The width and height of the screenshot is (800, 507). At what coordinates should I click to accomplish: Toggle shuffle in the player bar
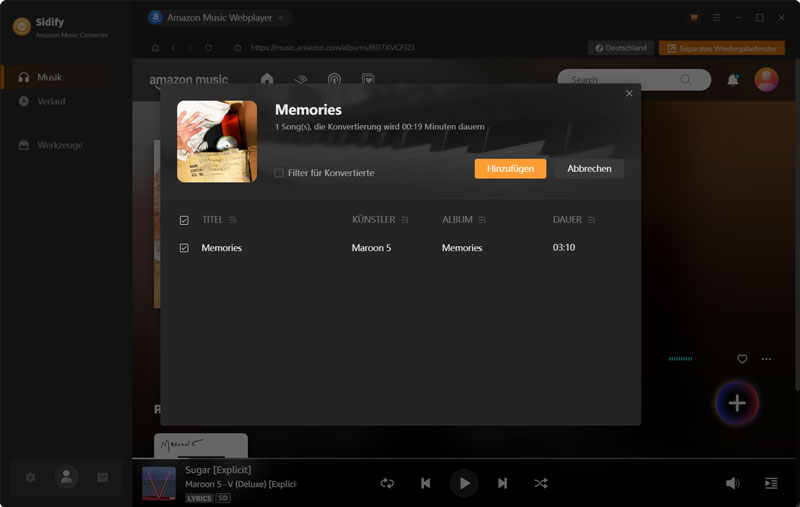(x=540, y=483)
